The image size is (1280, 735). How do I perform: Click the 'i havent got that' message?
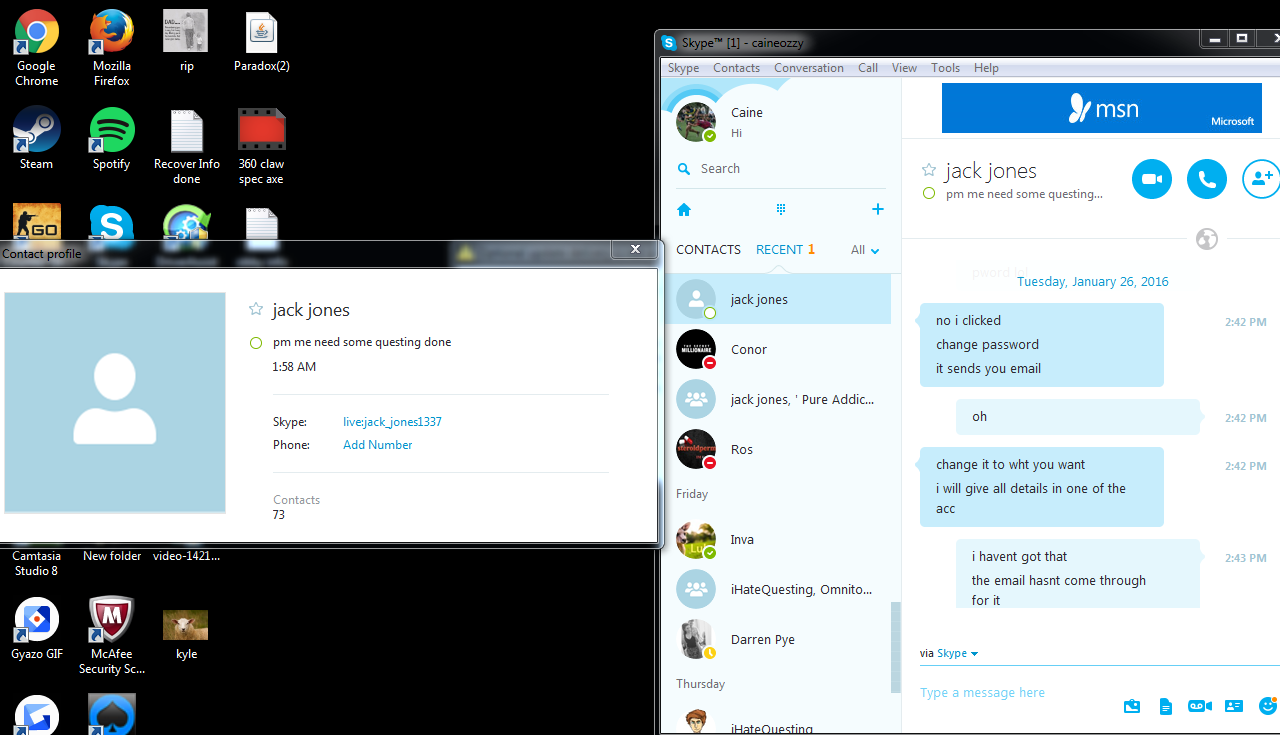(1019, 557)
